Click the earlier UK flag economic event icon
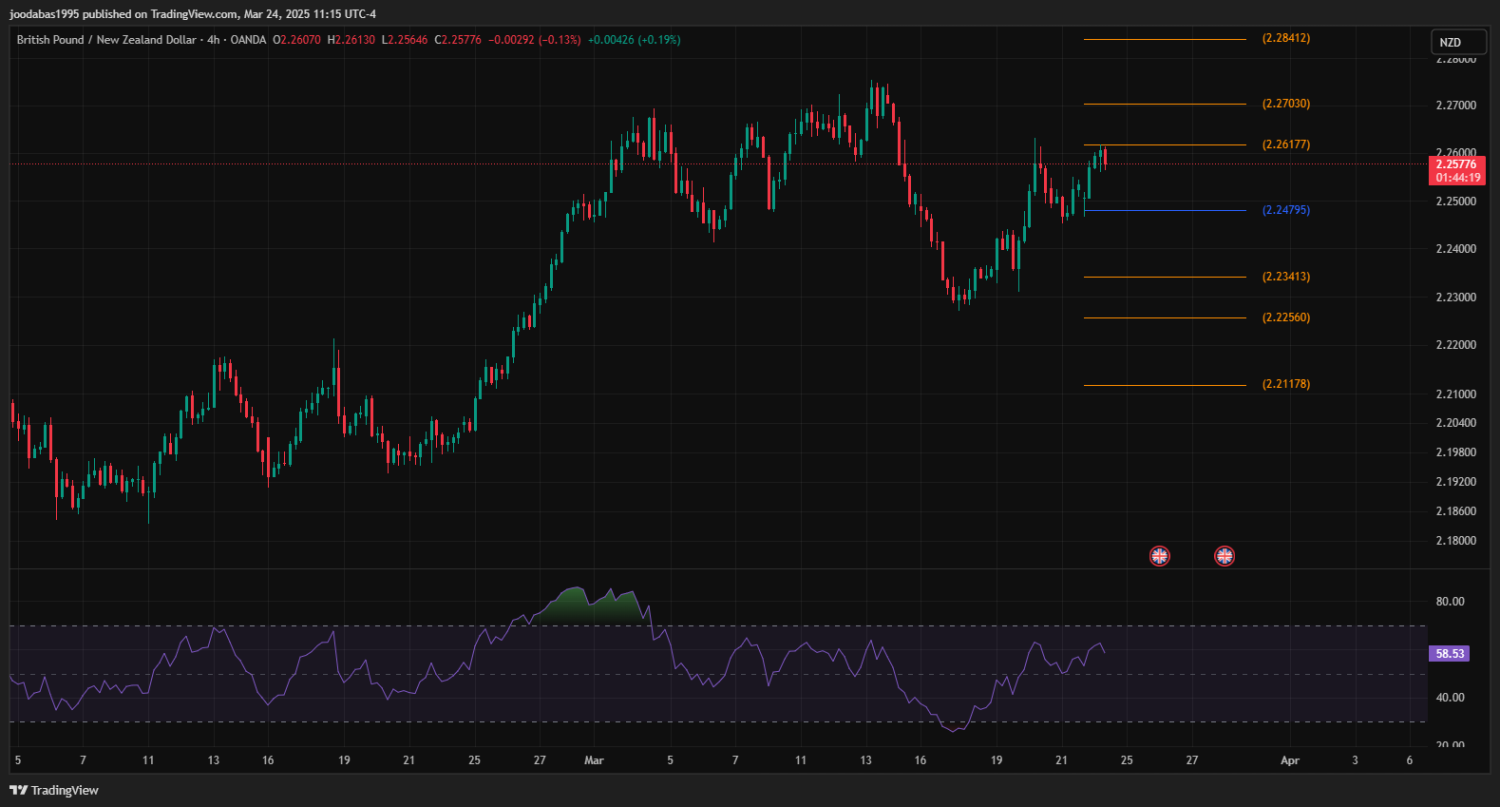 (1159, 556)
